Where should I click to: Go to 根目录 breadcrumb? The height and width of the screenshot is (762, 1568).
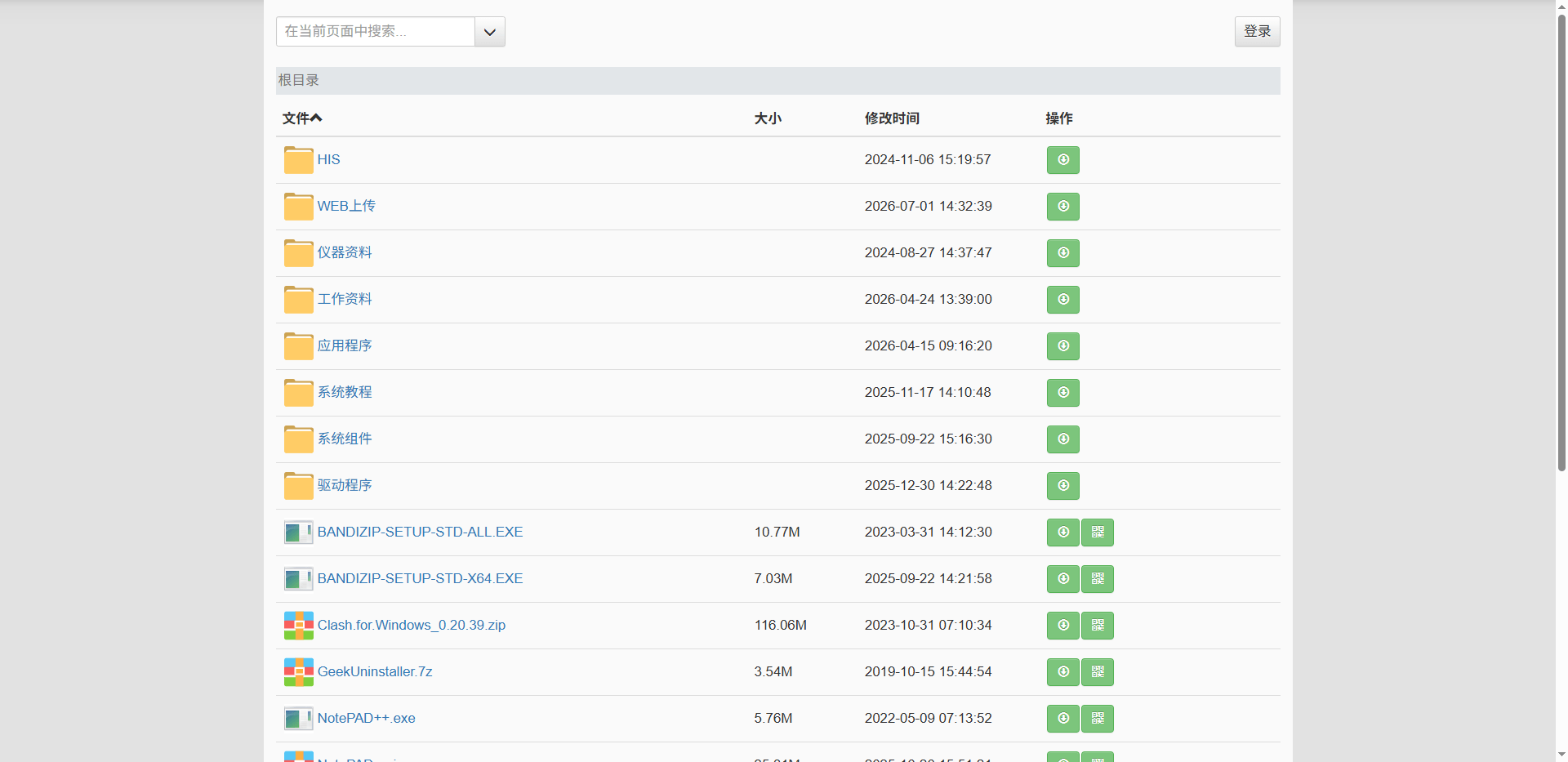click(299, 80)
